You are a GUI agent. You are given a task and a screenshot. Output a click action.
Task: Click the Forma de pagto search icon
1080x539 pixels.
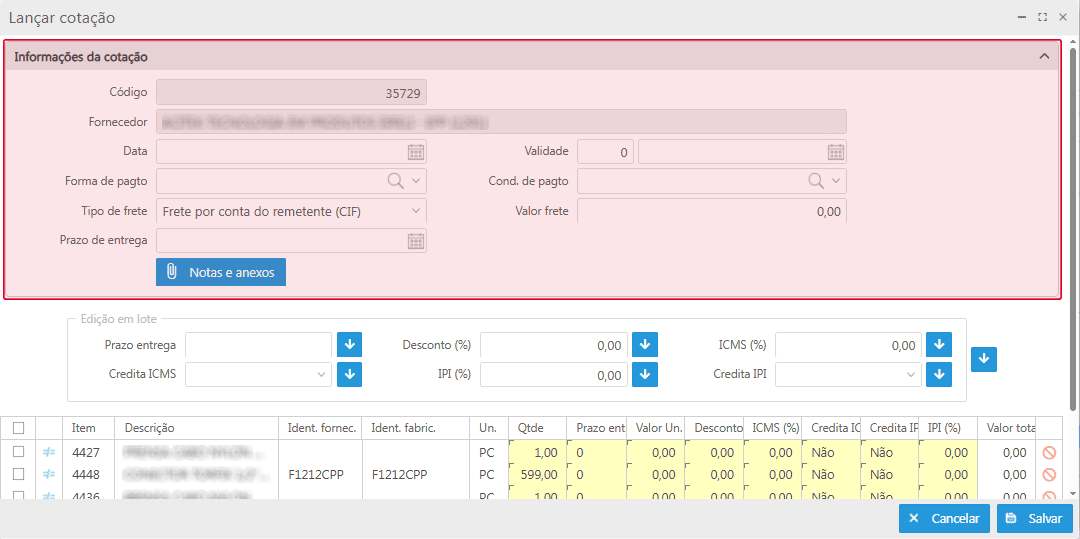pyautogui.click(x=396, y=181)
